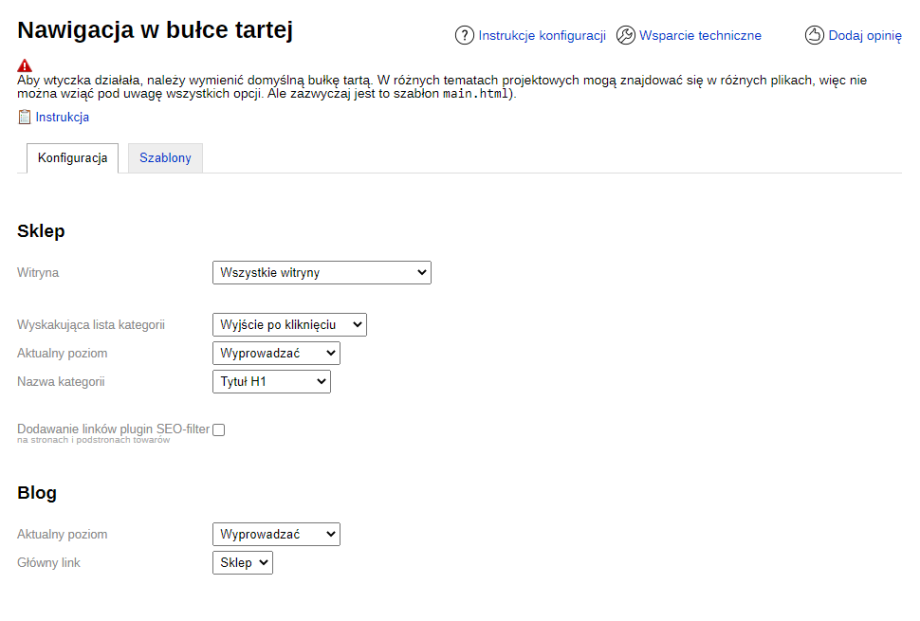Open the Instrukcja link below the warning

pyautogui.click(x=62, y=117)
